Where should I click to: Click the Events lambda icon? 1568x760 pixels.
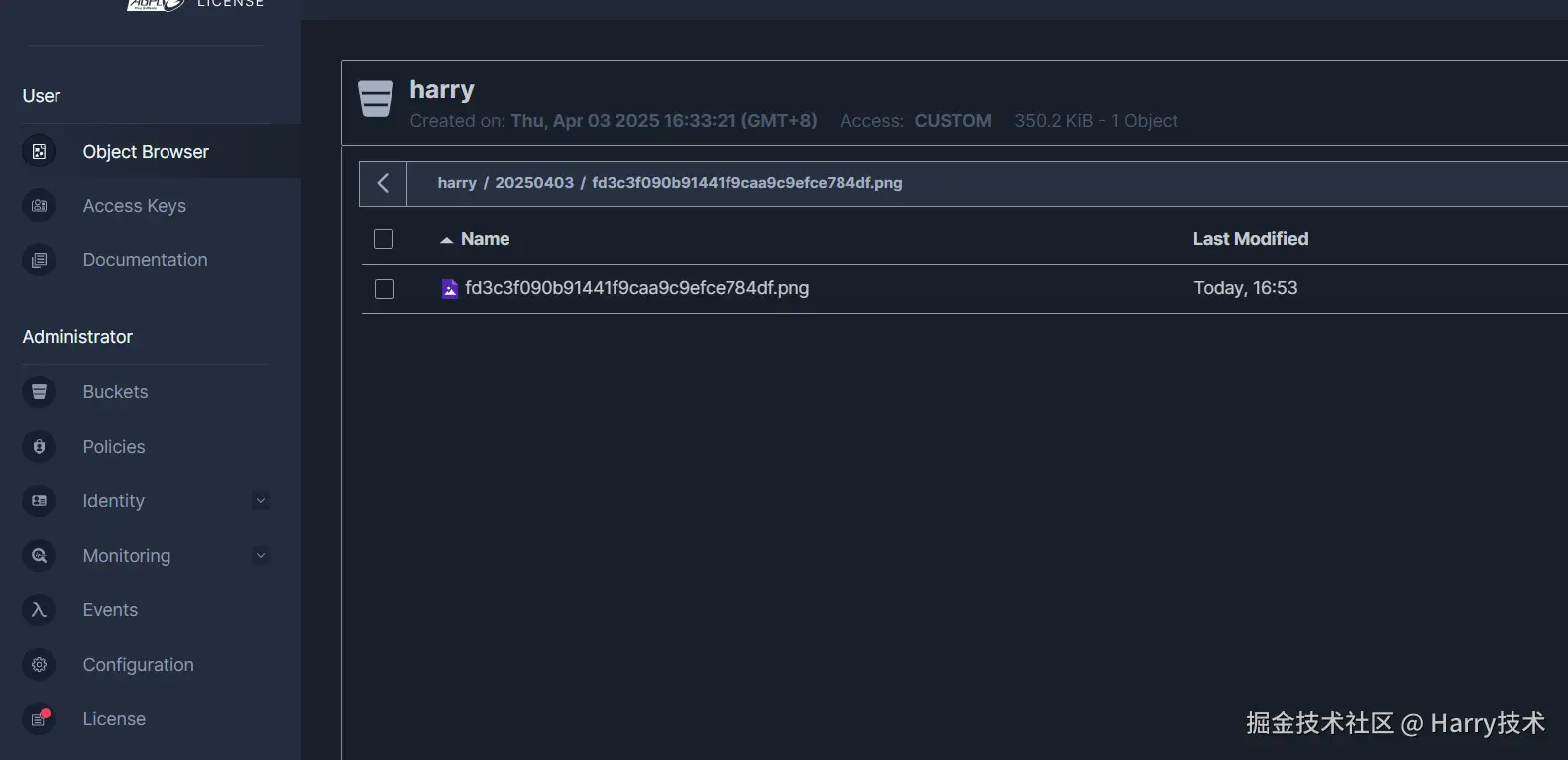tap(39, 610)
